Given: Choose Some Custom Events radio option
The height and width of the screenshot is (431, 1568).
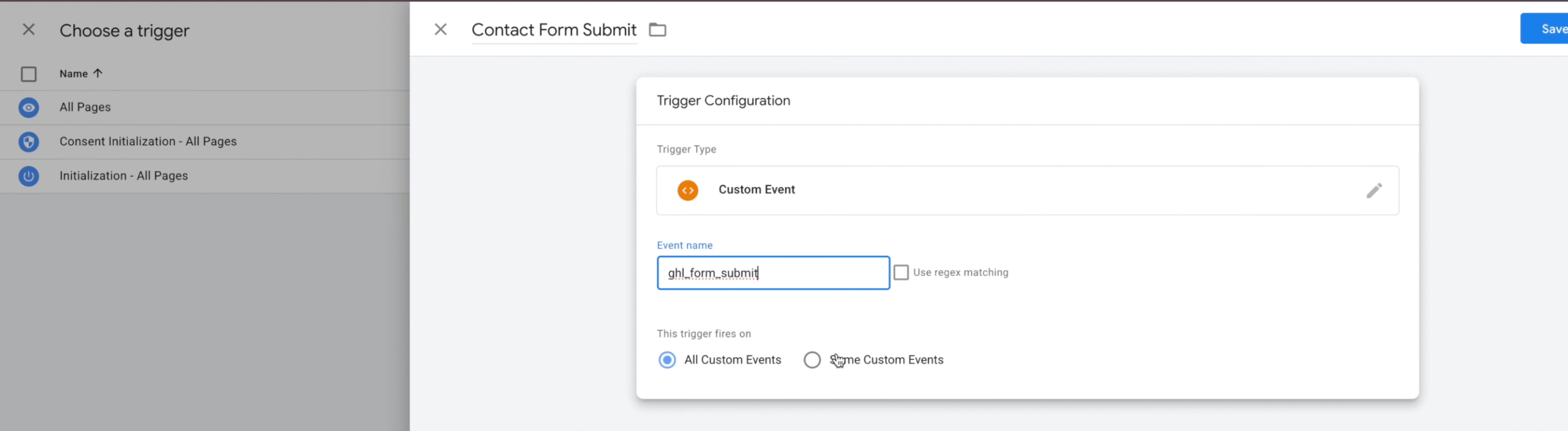Looking at the screenshot, I should [812, 360].
